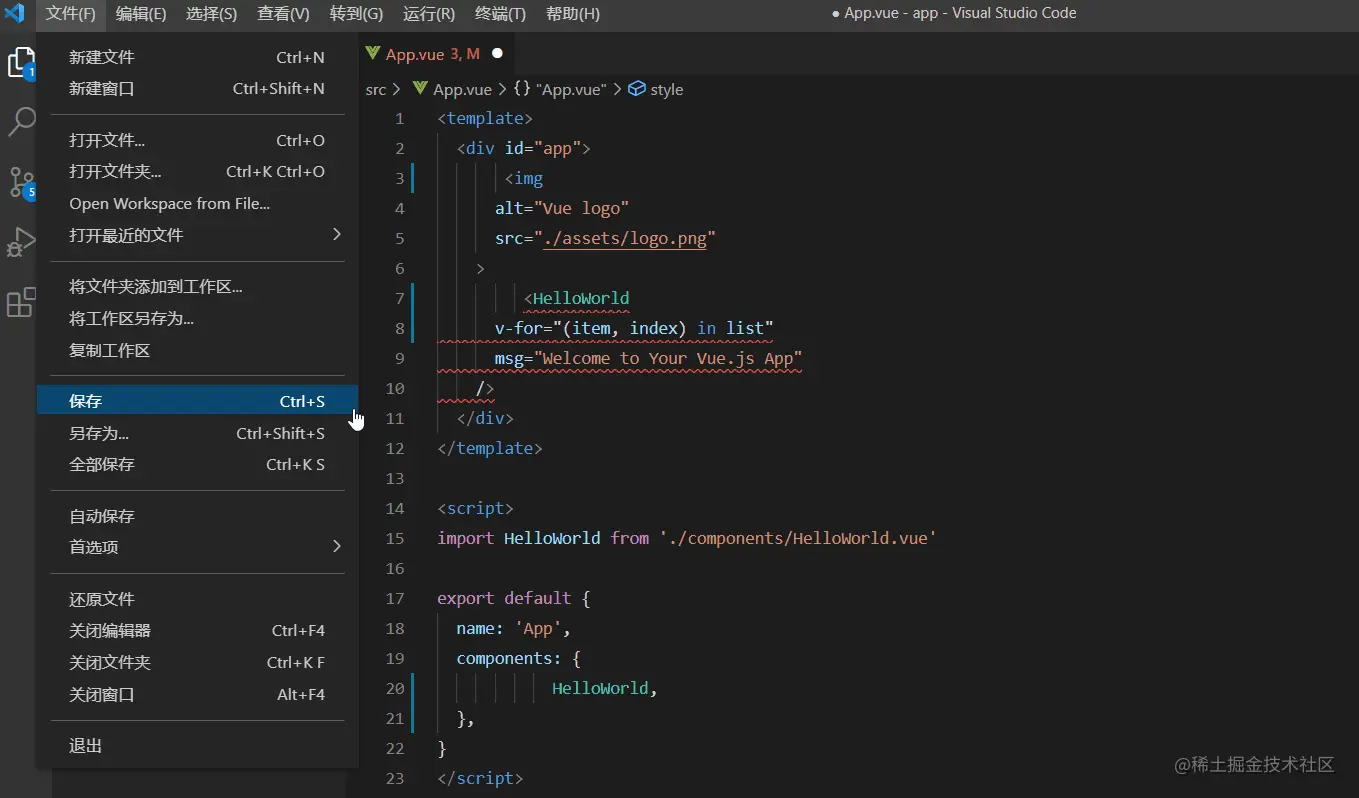This screenshot has width=1359, height=798.
Task: Click 保存 to save the file
Action: [197, 401]
